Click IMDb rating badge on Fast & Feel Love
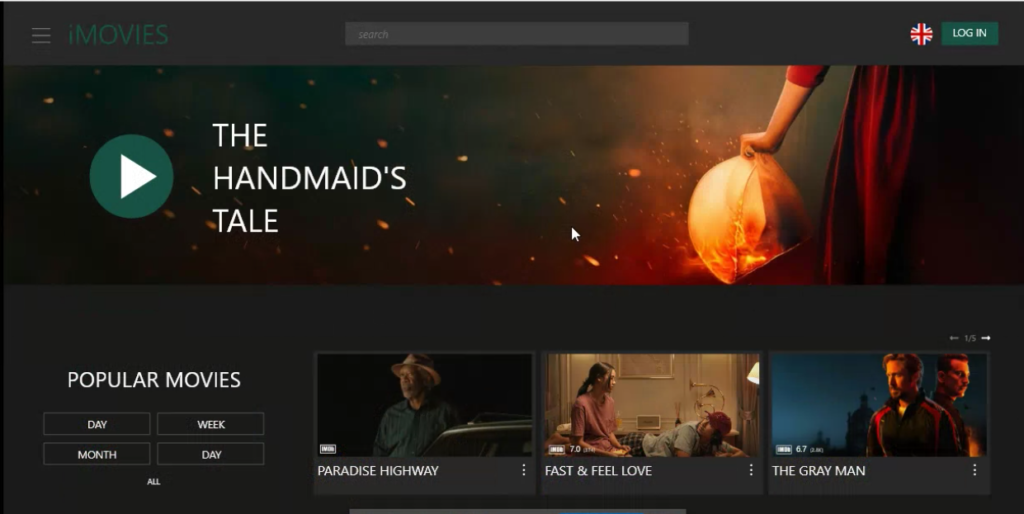The image size is (1024, 514). (x=557, y=449)
